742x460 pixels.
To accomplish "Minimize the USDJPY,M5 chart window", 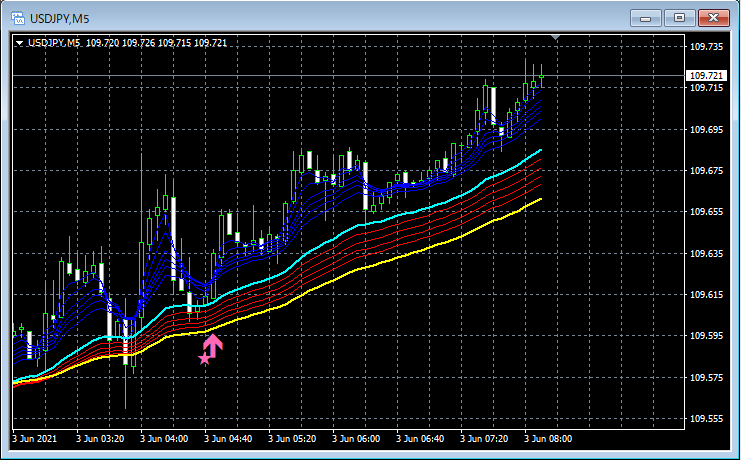I will click(x=645, y=18).
